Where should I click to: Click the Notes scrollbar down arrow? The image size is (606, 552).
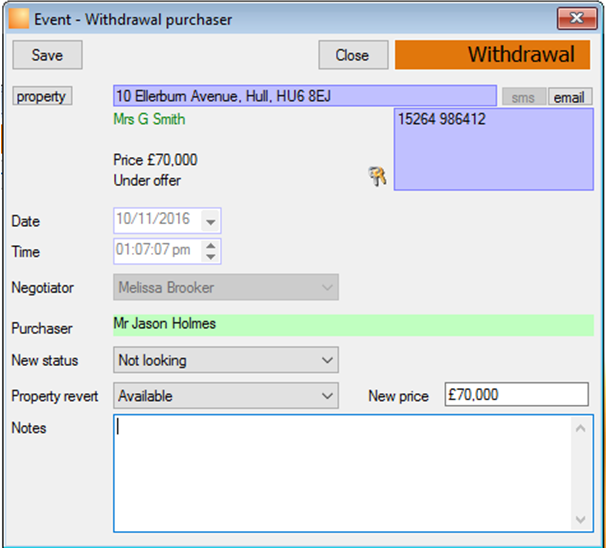point(580,519)
